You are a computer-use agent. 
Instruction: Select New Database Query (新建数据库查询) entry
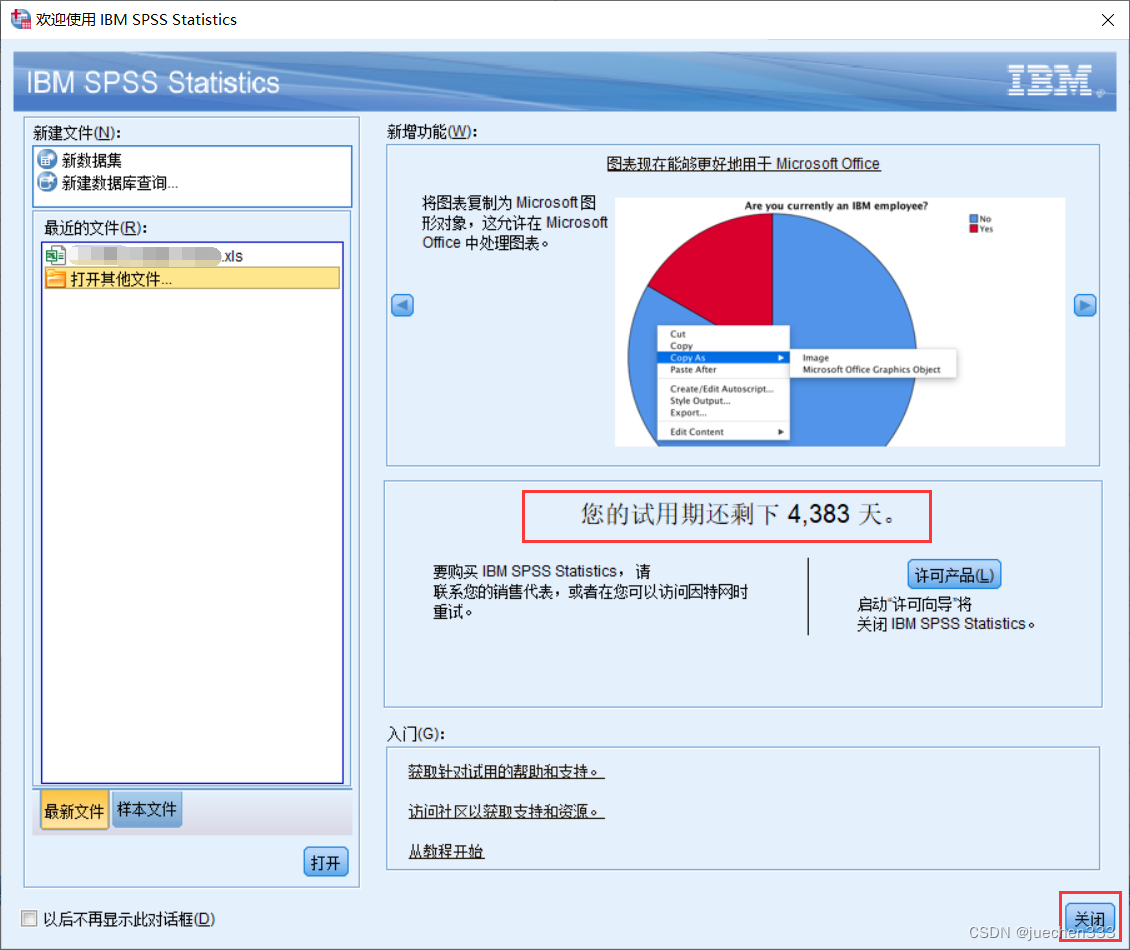(108, 183)
